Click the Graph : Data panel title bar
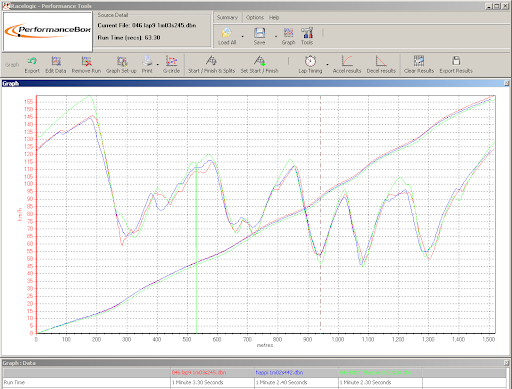The height and width of the screenshot is (389, 512). (x=256, y=363)
